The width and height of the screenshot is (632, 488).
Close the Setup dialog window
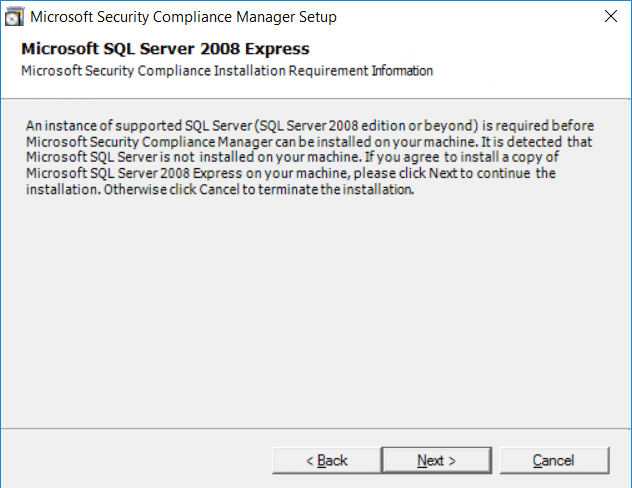611,17
